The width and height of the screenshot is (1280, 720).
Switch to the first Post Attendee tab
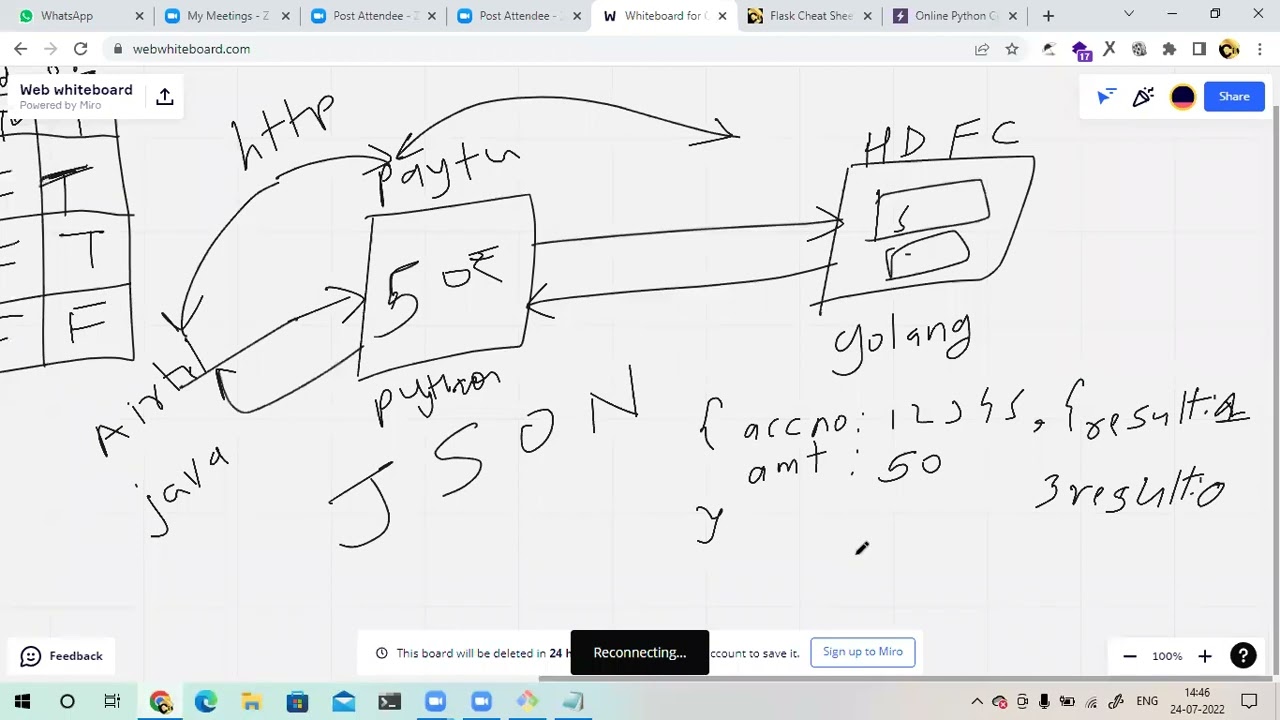pos(372,16)
